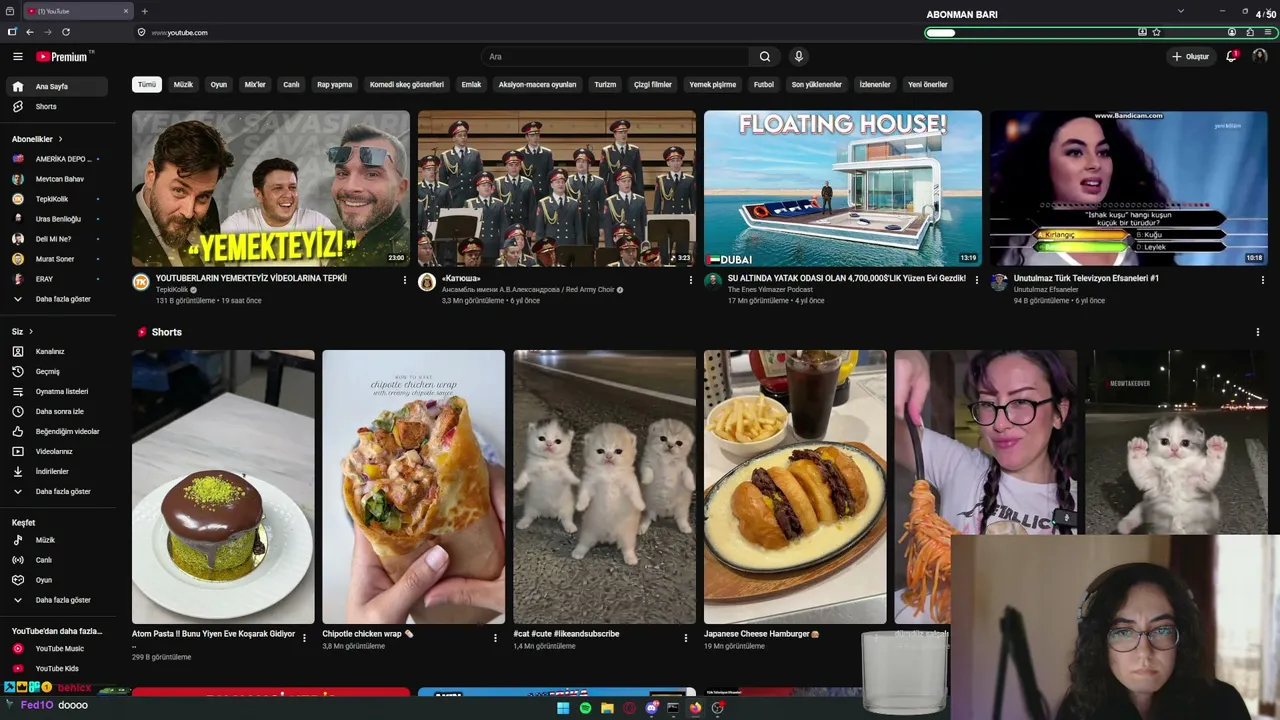Select the Canlı filter chip
Screen dimensions: 1280x720
pos(291,85)
